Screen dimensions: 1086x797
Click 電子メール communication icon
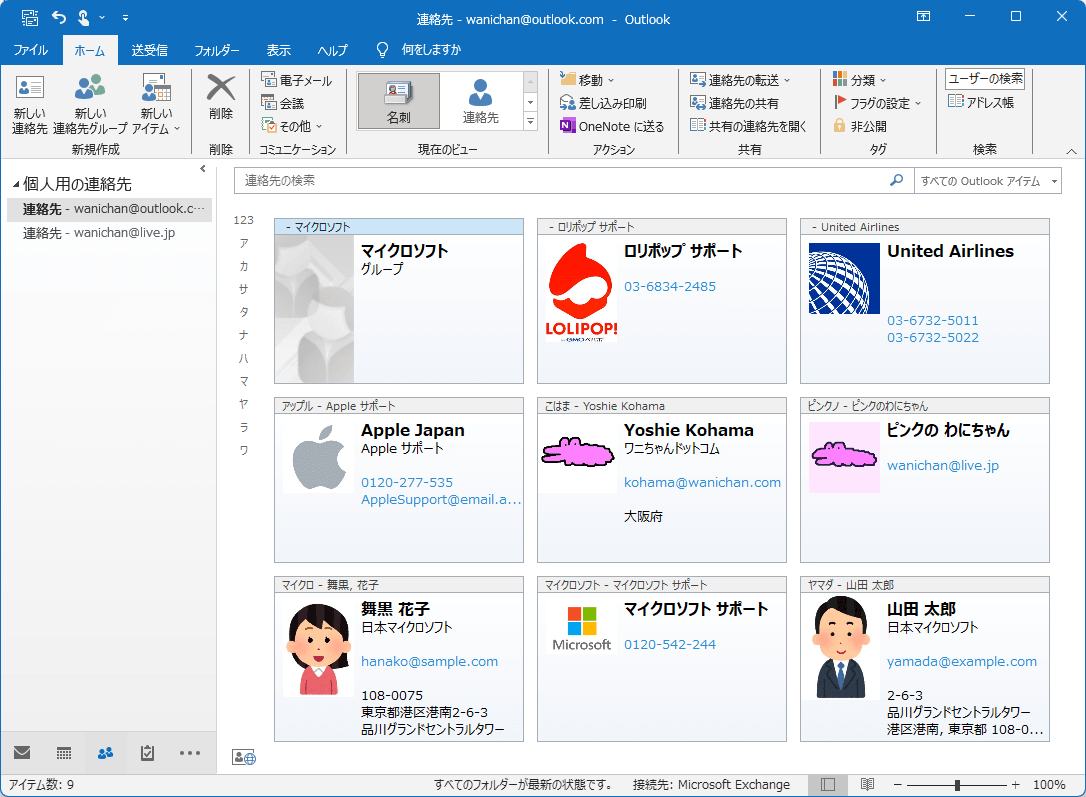(269, 80)
